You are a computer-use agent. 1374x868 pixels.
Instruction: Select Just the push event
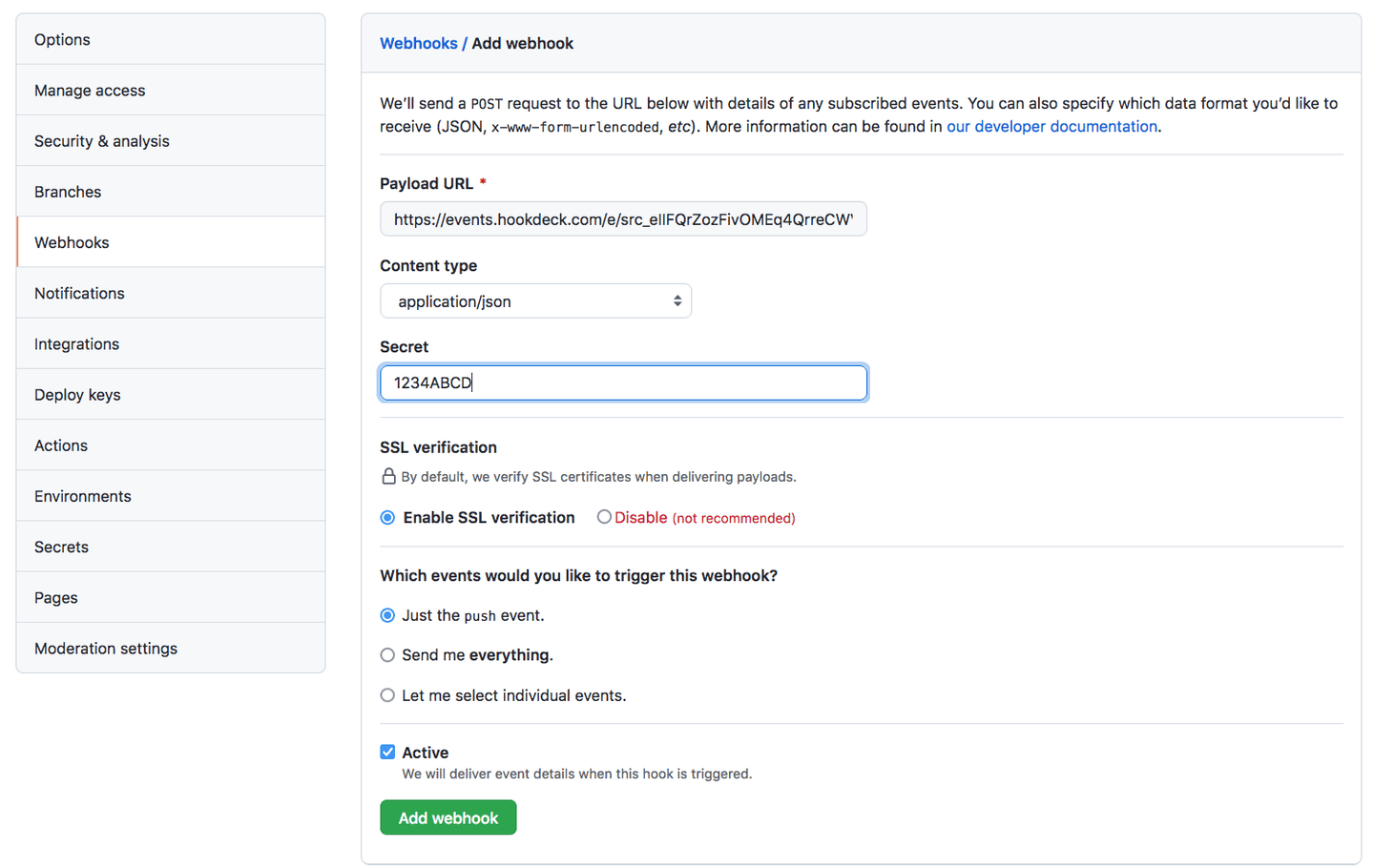pyautogui.click(x=387, y=615)
